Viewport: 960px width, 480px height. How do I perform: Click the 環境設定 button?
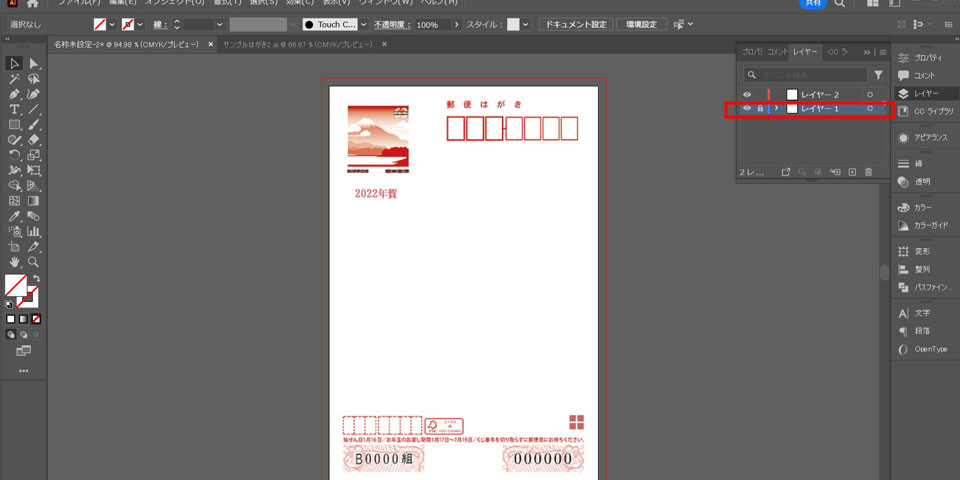point(642,23)
